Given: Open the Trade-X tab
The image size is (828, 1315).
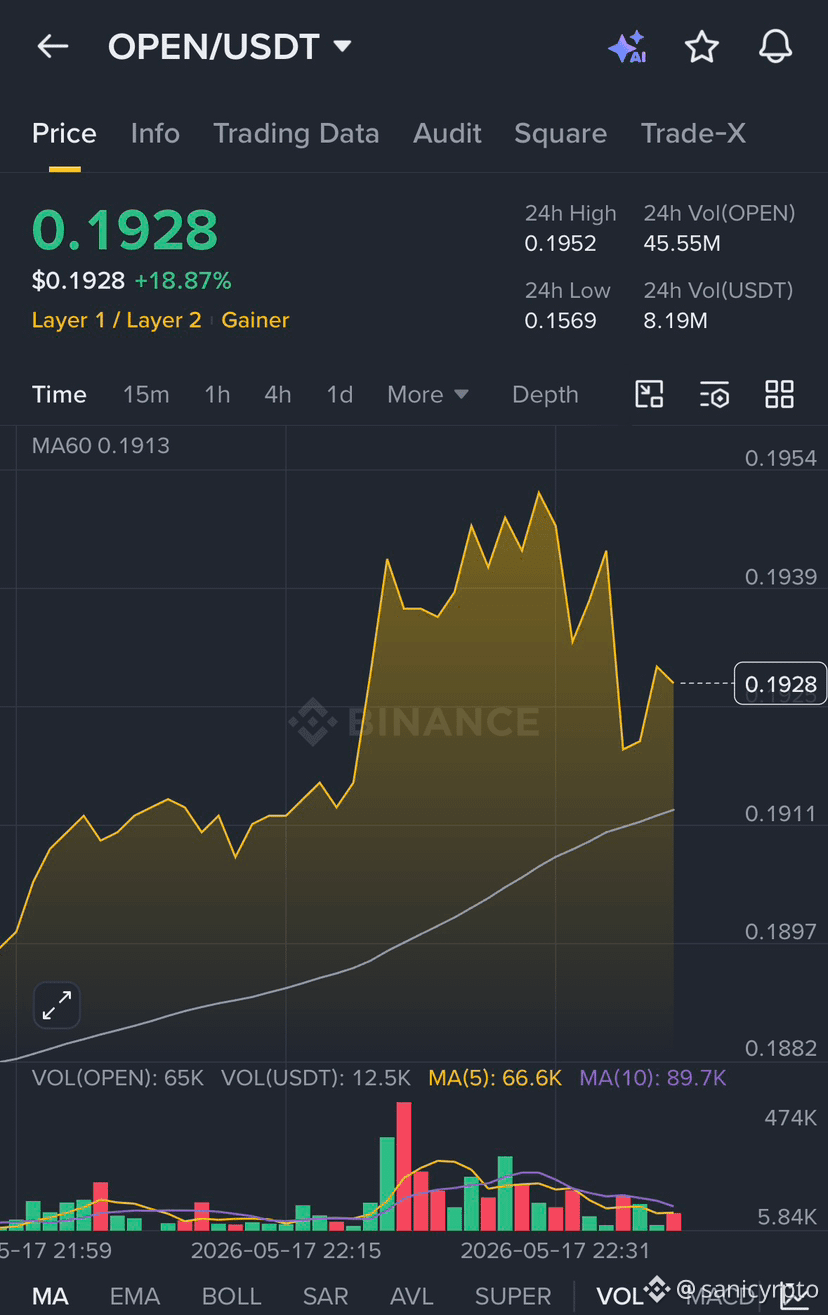Looking at the screenshot, I should pyautogui.click(x=693, y=134).
